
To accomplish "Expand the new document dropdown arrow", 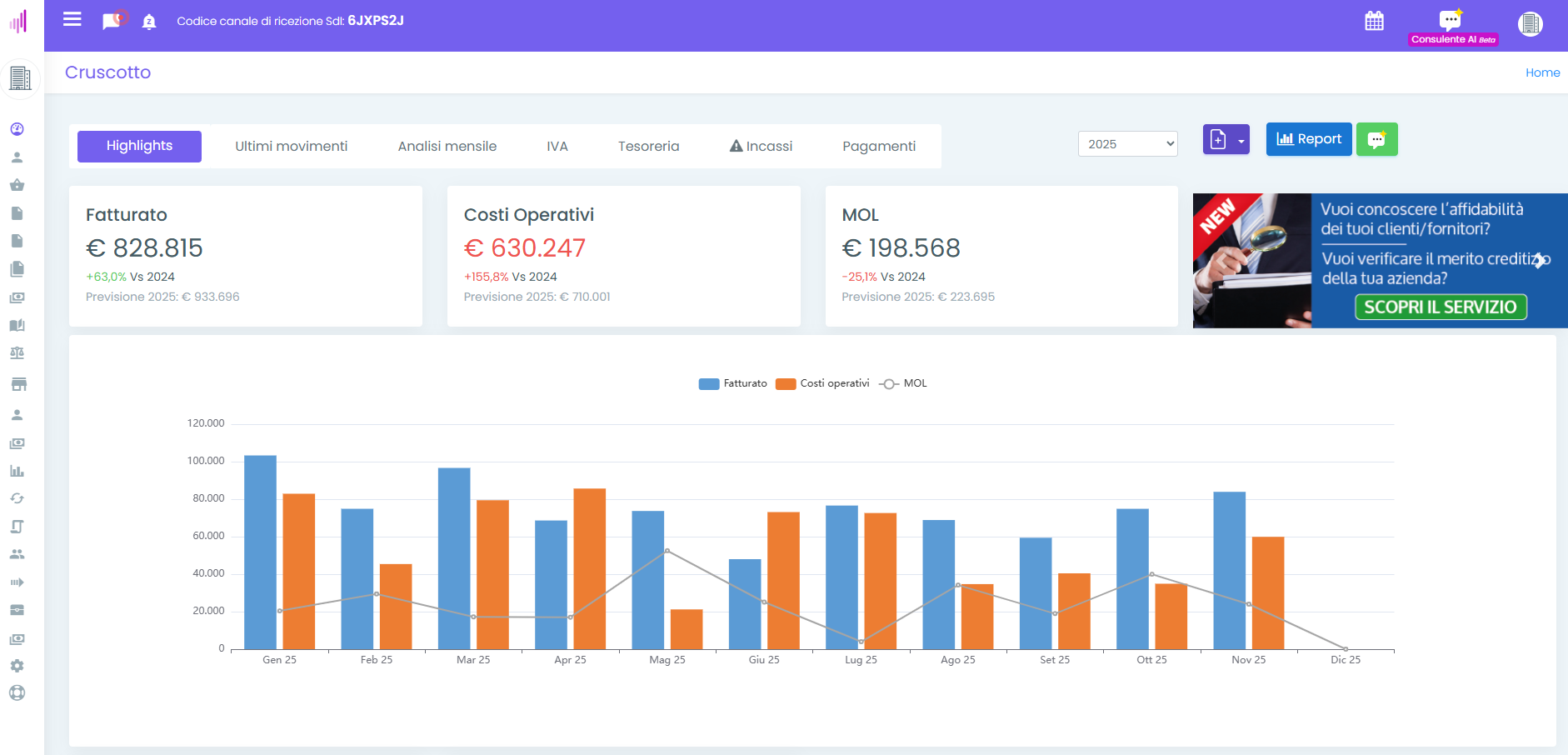I will [1240, 140].
